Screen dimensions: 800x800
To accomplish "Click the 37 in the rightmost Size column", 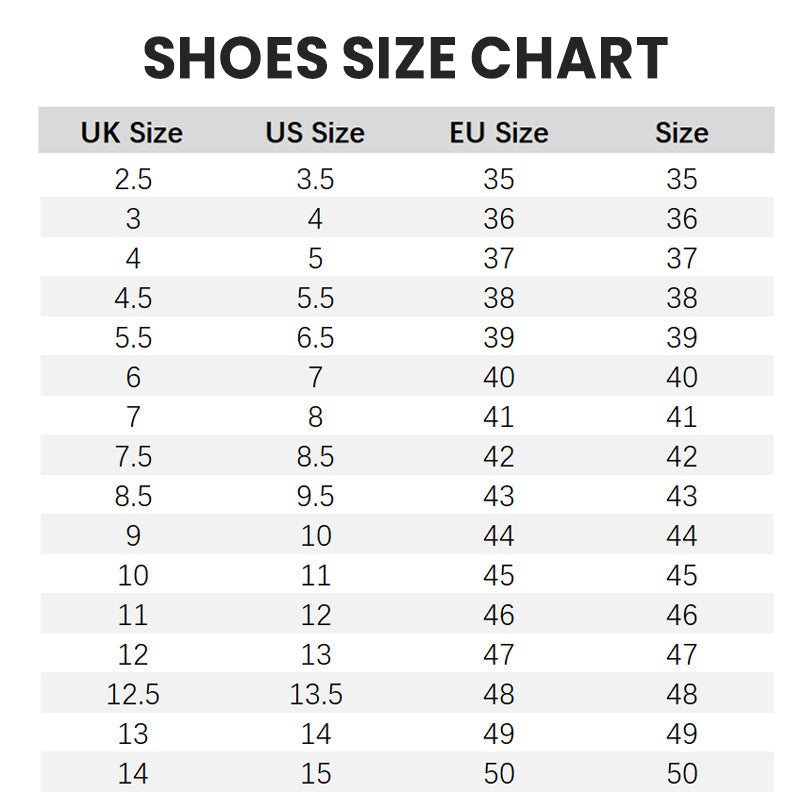I will point(681,259).
